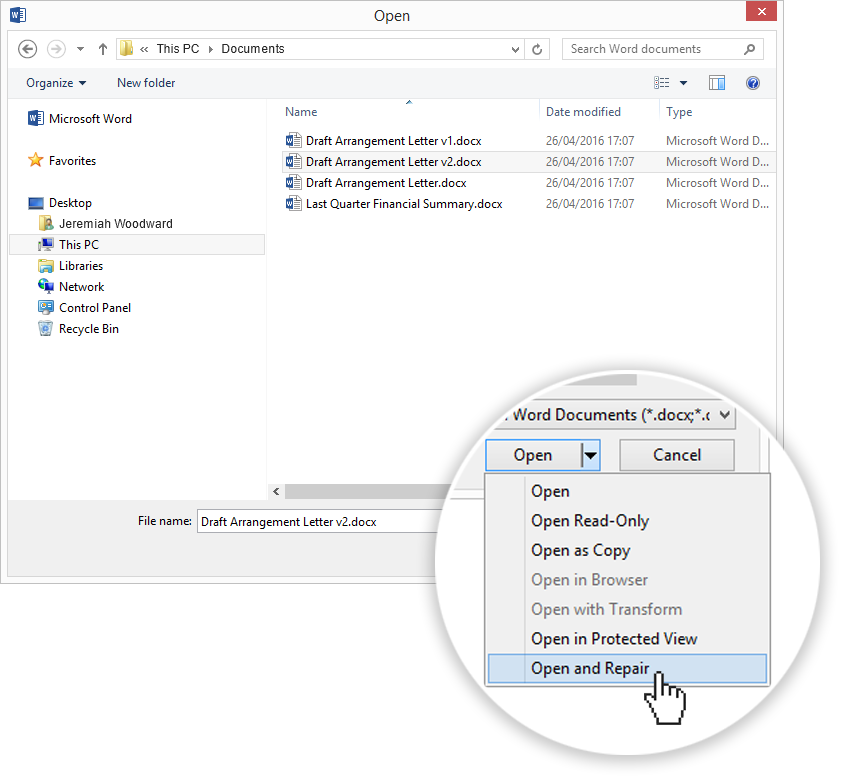Sort files by Name column
850x781 pixels.
301,112
